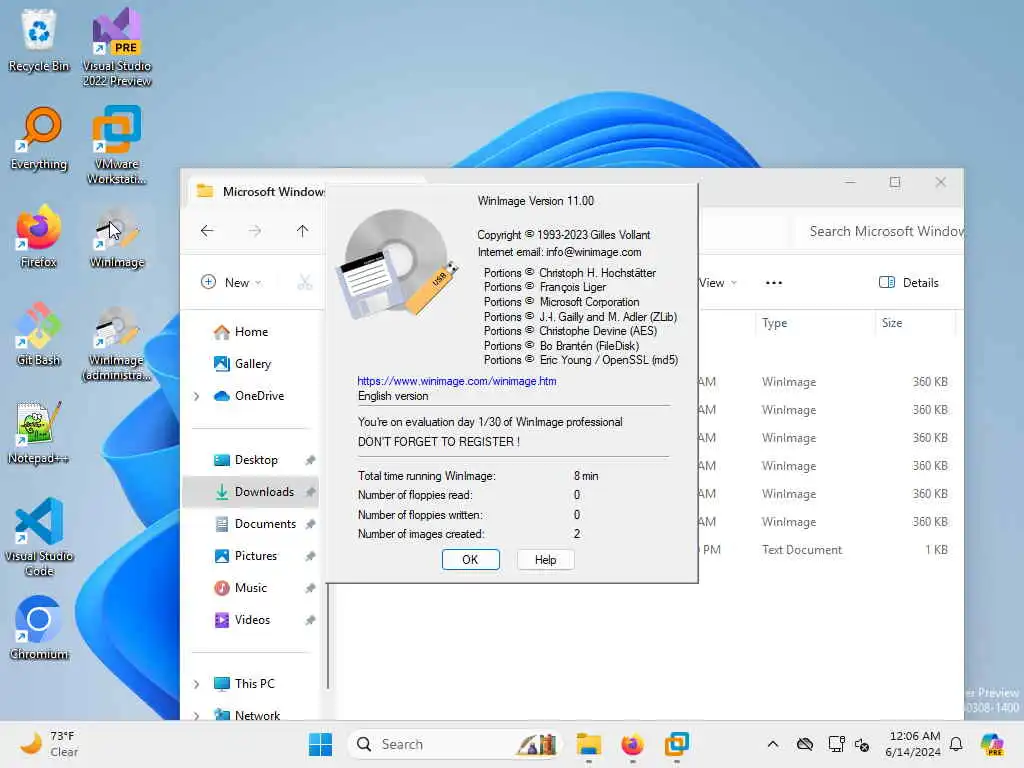
Task: Open the Everything search shortcut
Action: pyautogui.click(x=39, y=139)
